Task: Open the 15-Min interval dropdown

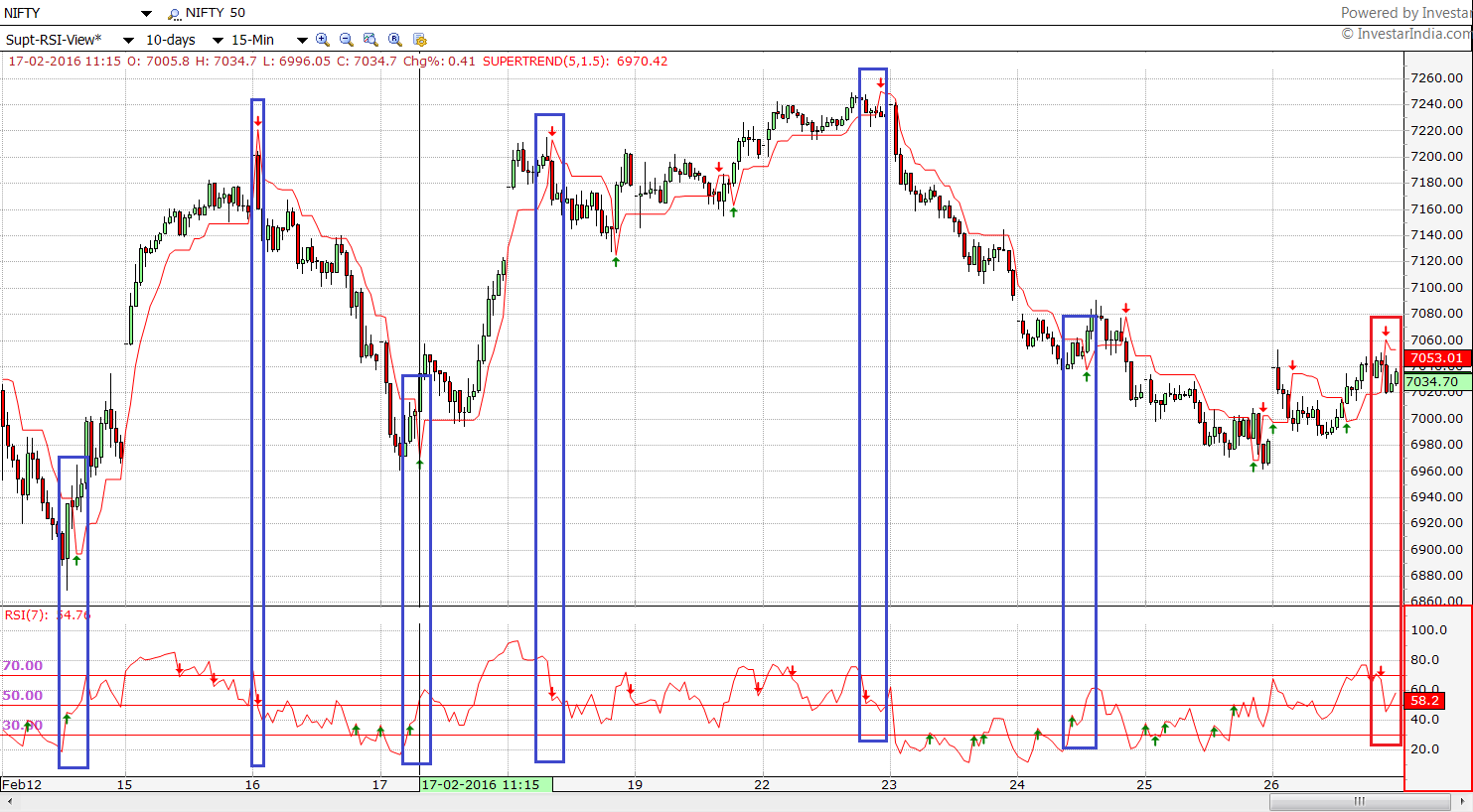Action: click(302, 41)
